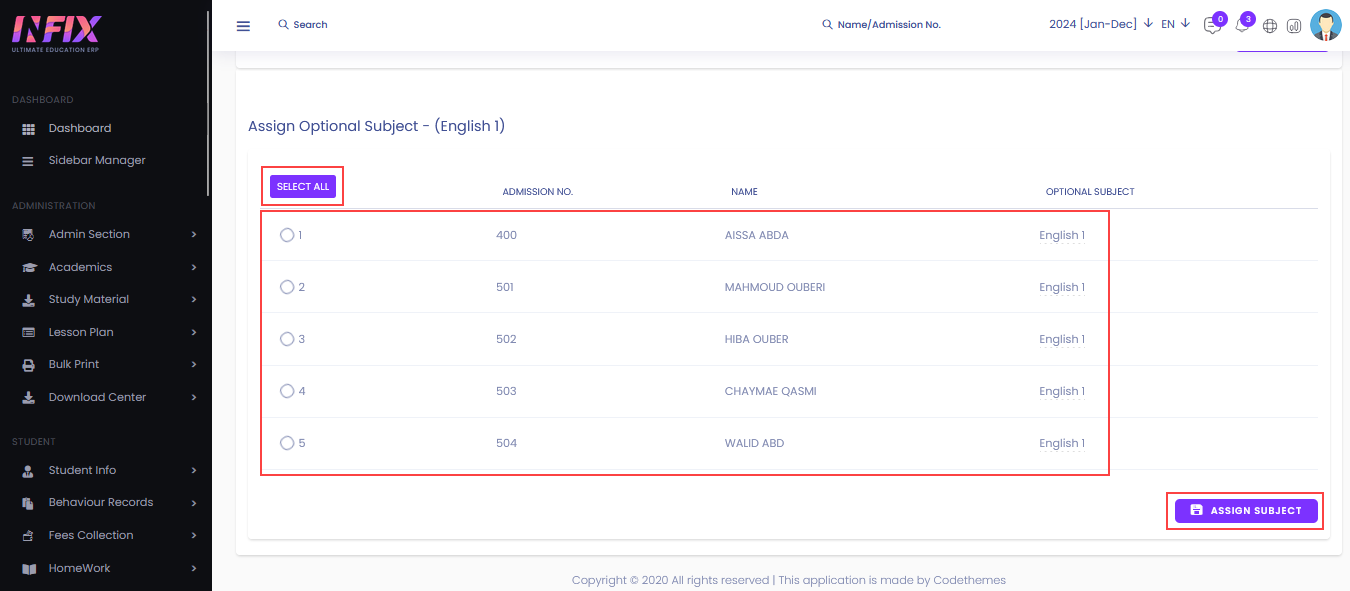Click the Admin Section icon
The width and height of the screenshot is (1350, 591).
pyautogui.click(x=29, y=235)
